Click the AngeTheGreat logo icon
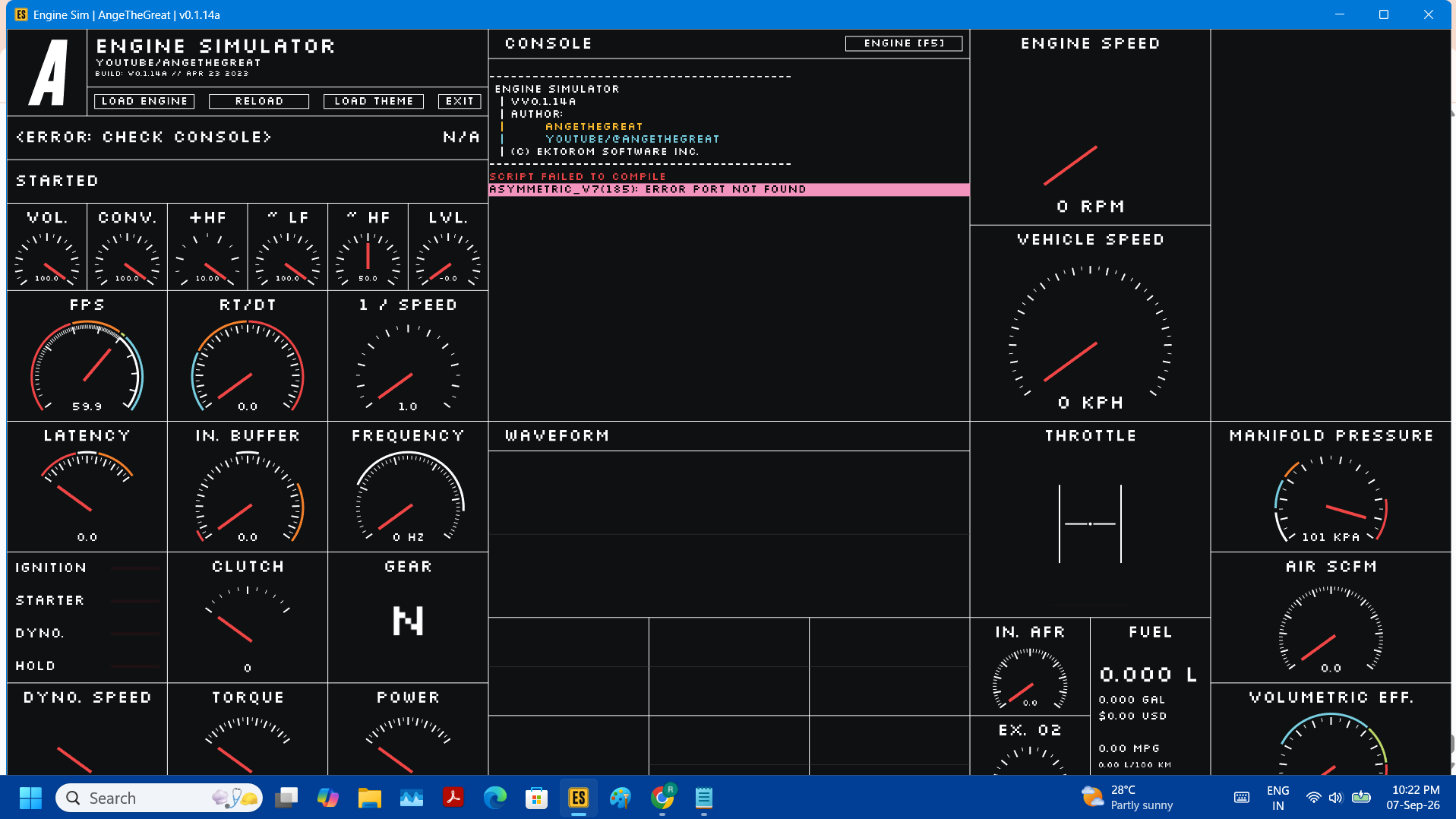The width and height of the screenshot is (1456, 819). [48, 73]
